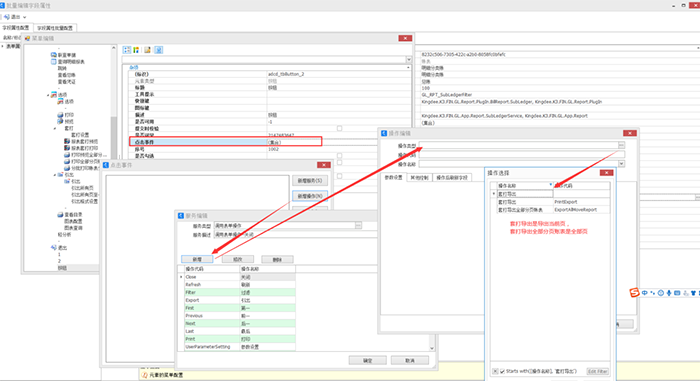
Task: Select 引出格式设置 in the menu tree
Action: pyautogui.click(x=84, y=201)
